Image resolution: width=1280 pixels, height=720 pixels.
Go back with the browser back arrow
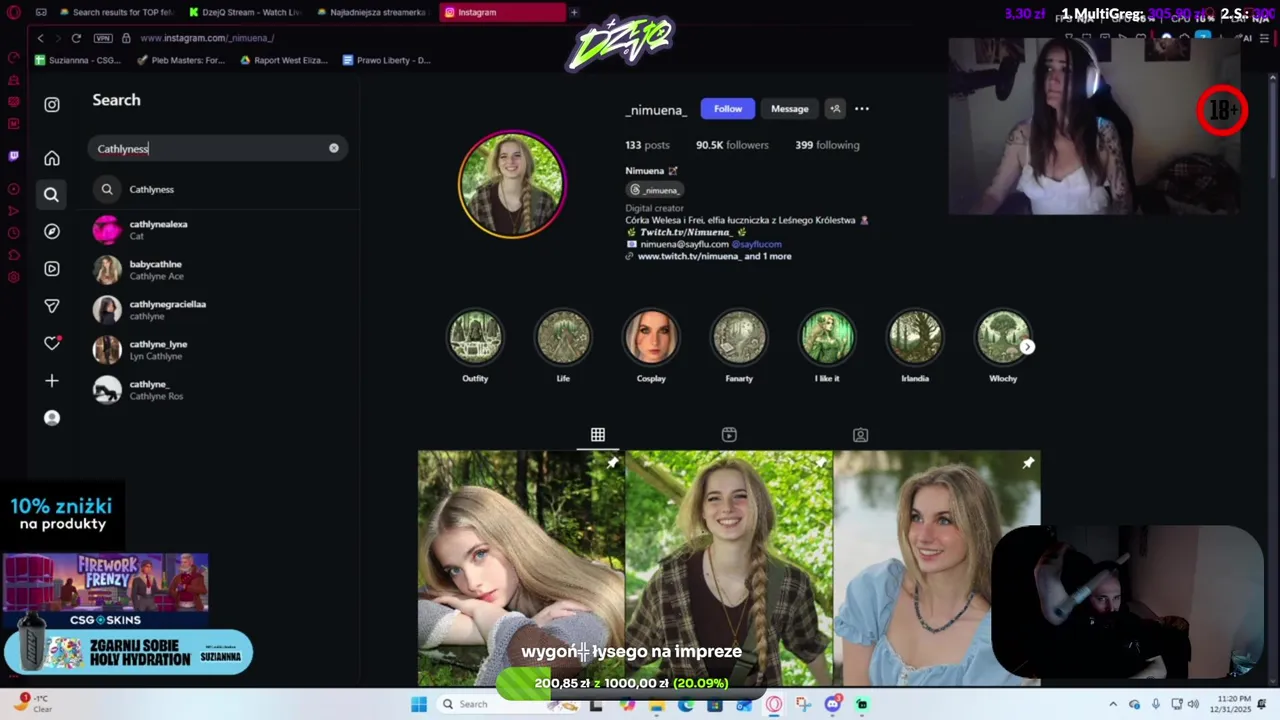tap(40, 38)
